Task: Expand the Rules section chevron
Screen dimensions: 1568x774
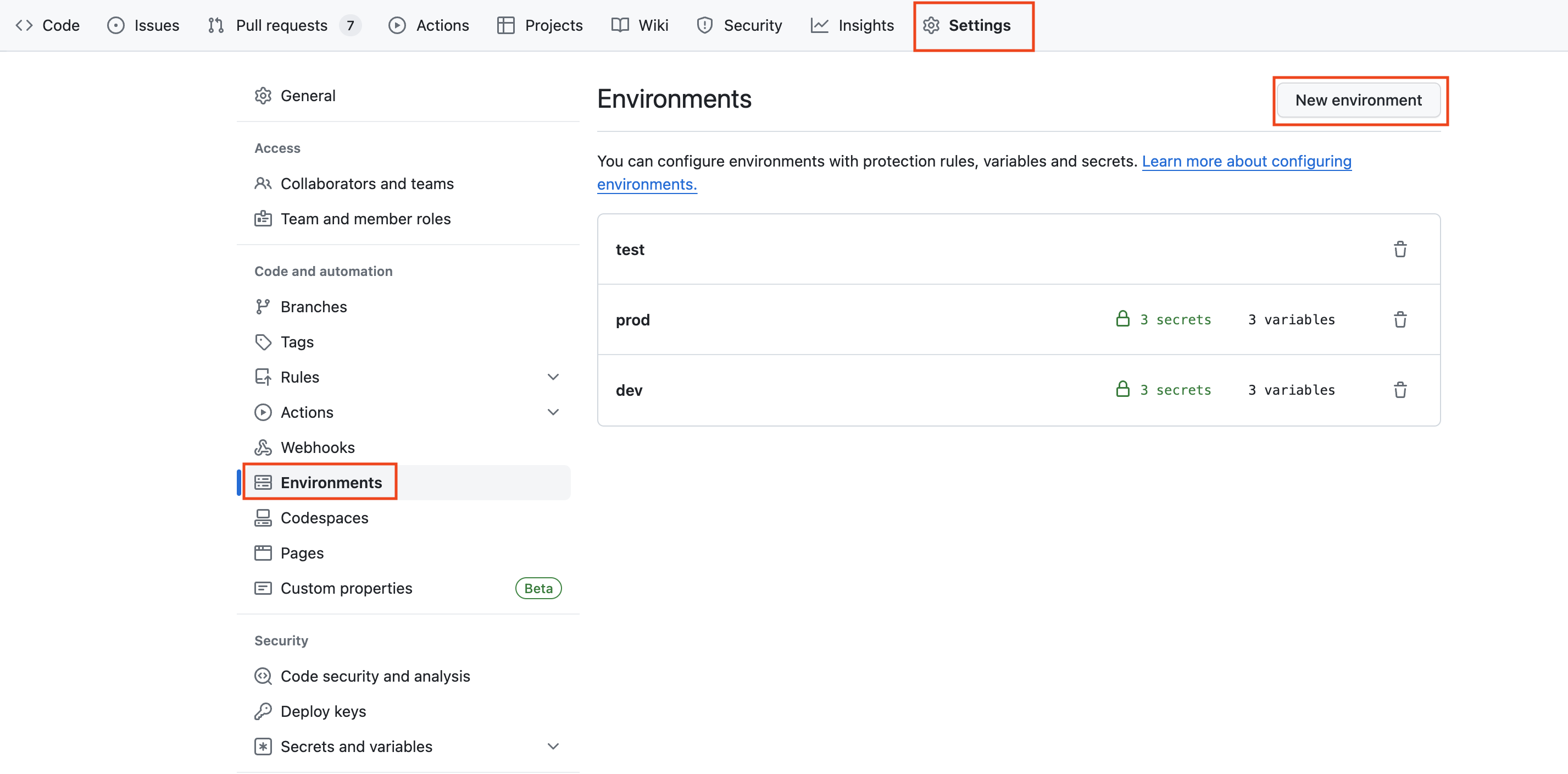Action: 553,377
